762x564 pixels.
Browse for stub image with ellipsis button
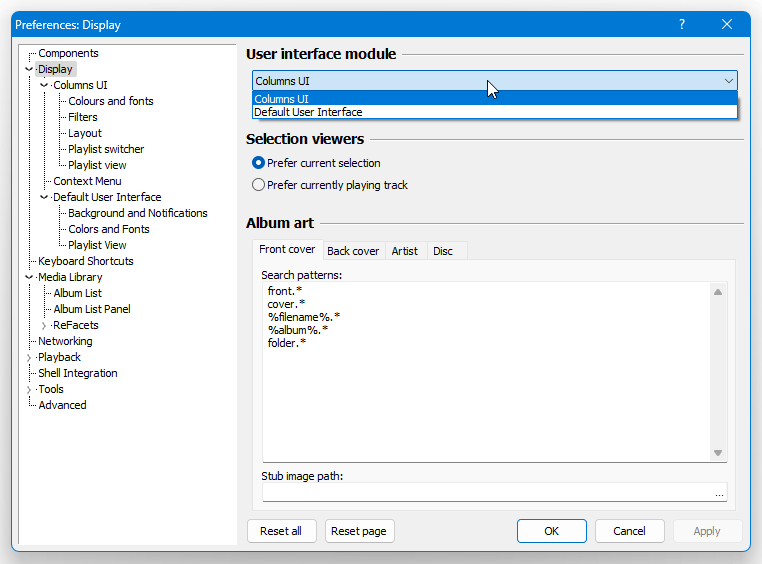click(x=719, y=494)
